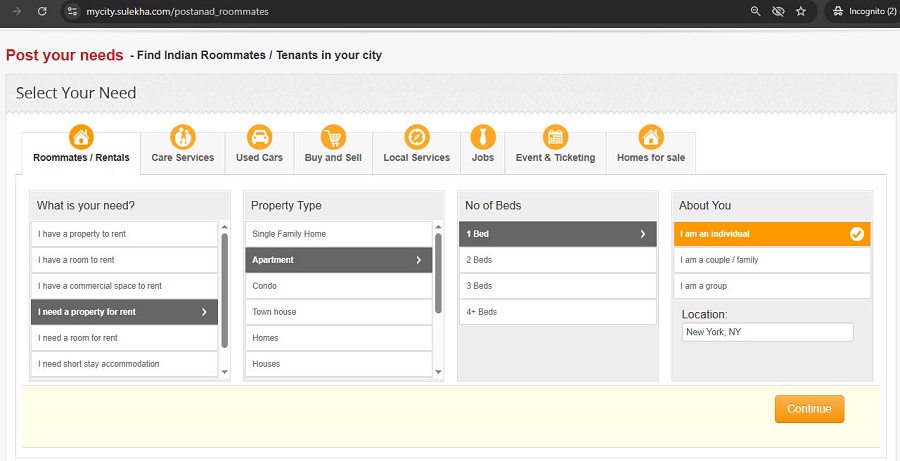Click the Property Type list down arrow
The width and height of the screenshot is (900, 461).
pyautogui.click(x=438, y=371)
